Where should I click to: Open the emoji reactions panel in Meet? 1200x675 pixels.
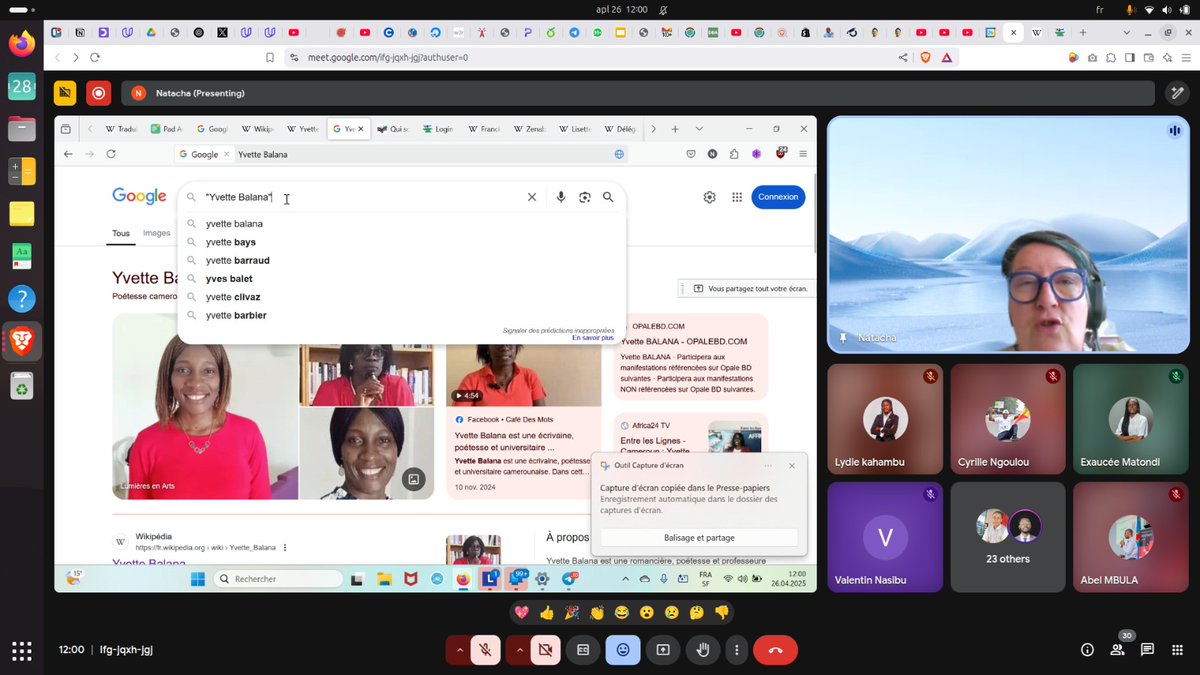coord(622,649)
